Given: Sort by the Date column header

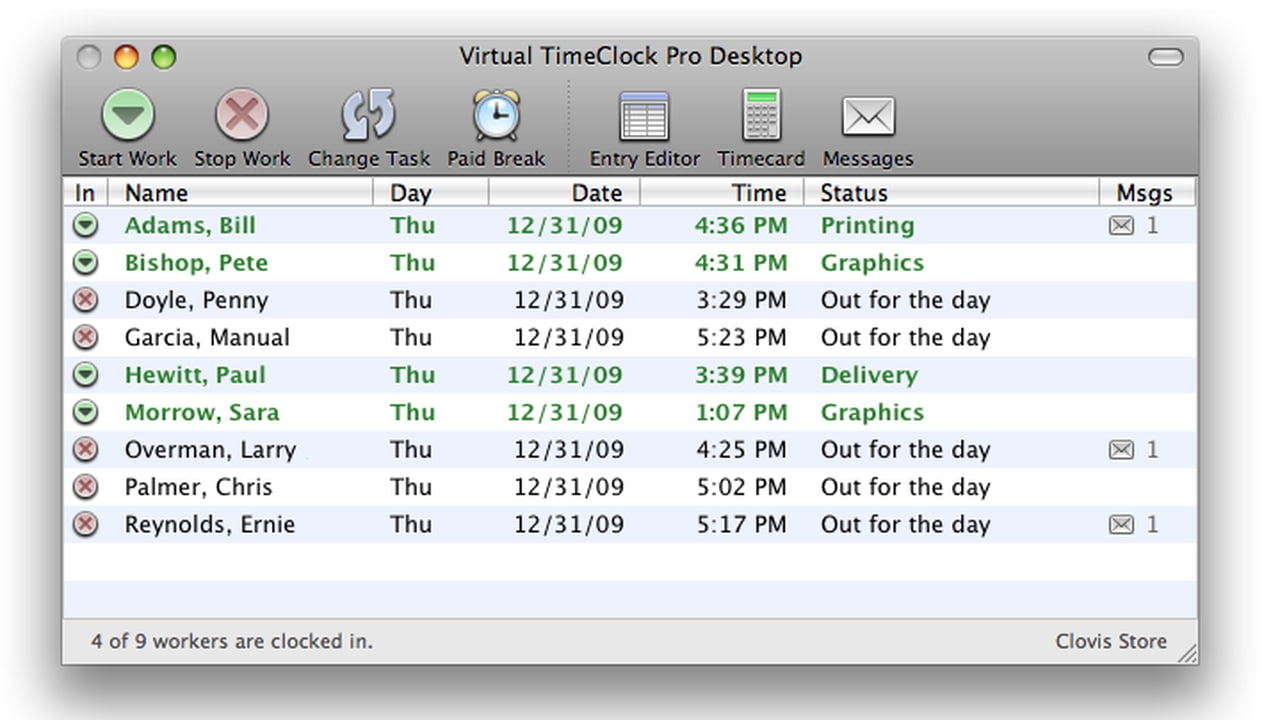Looking at the screenshot, I should point(565,193).
